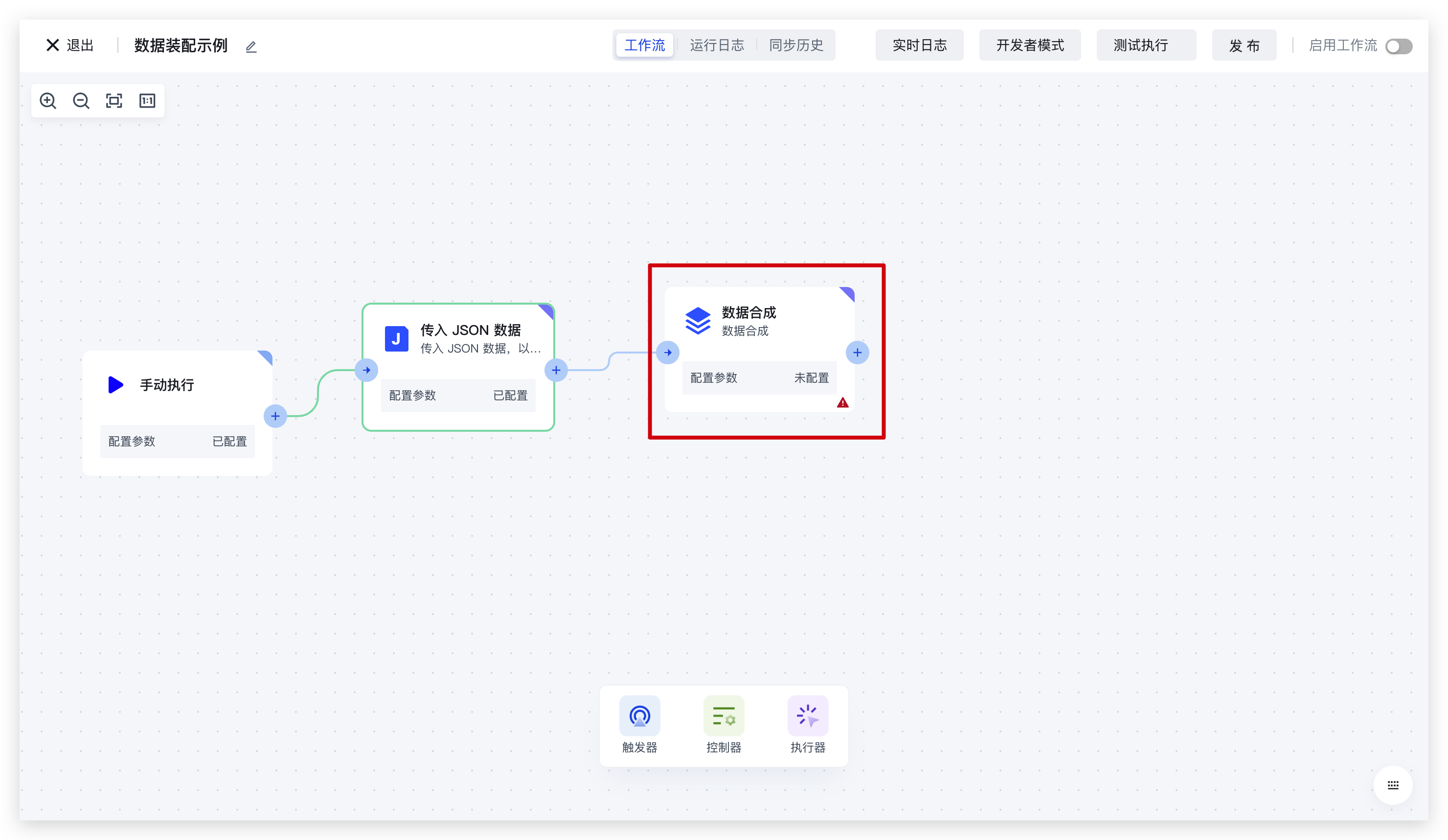The image size is (1448, 840).
Task: Click the red warning triangle on 数据合成
Action: point(842,402)
